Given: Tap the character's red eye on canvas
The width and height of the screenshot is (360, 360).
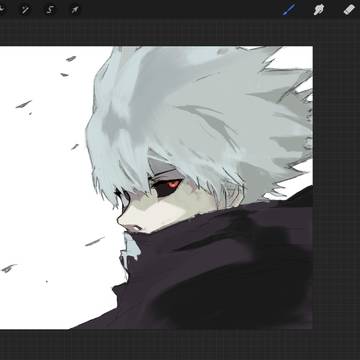Looking at the screenshot, I should point(173,184).
